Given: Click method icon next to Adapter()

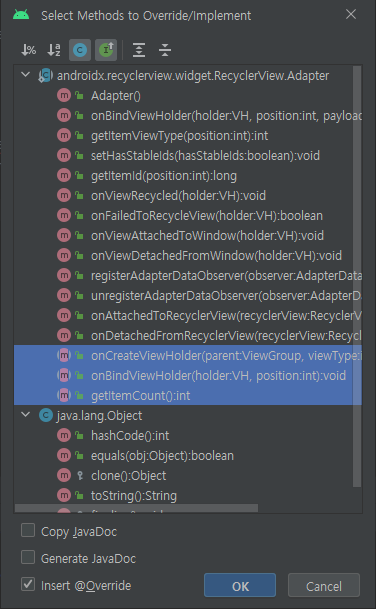Looking at the screenshot, I should pyautogui.click(x=64, y=96).
